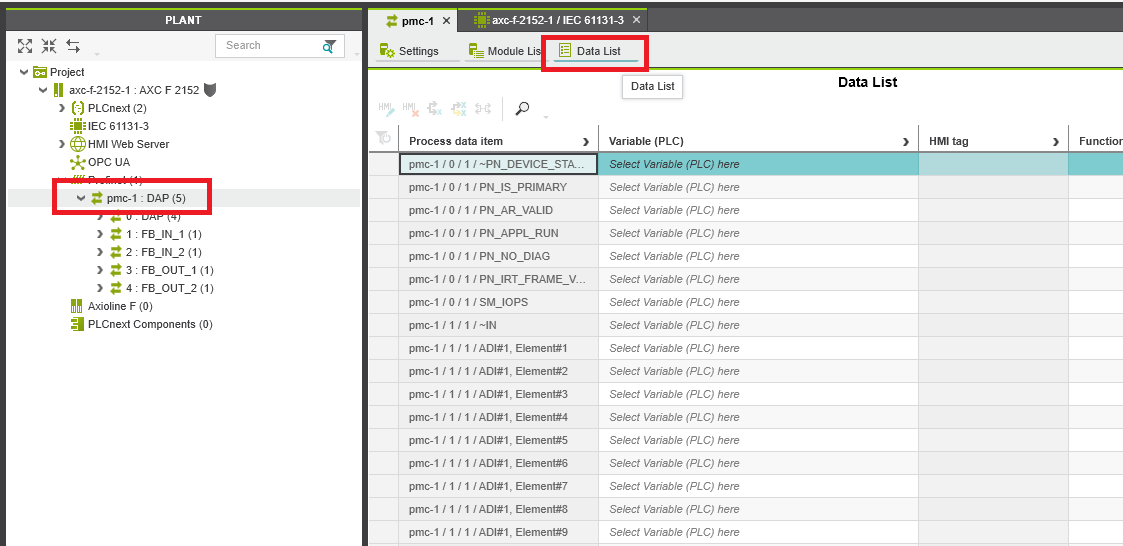Click the Search field in PLANT panel
1123x546 pixels.
click(x=270, y=46)
